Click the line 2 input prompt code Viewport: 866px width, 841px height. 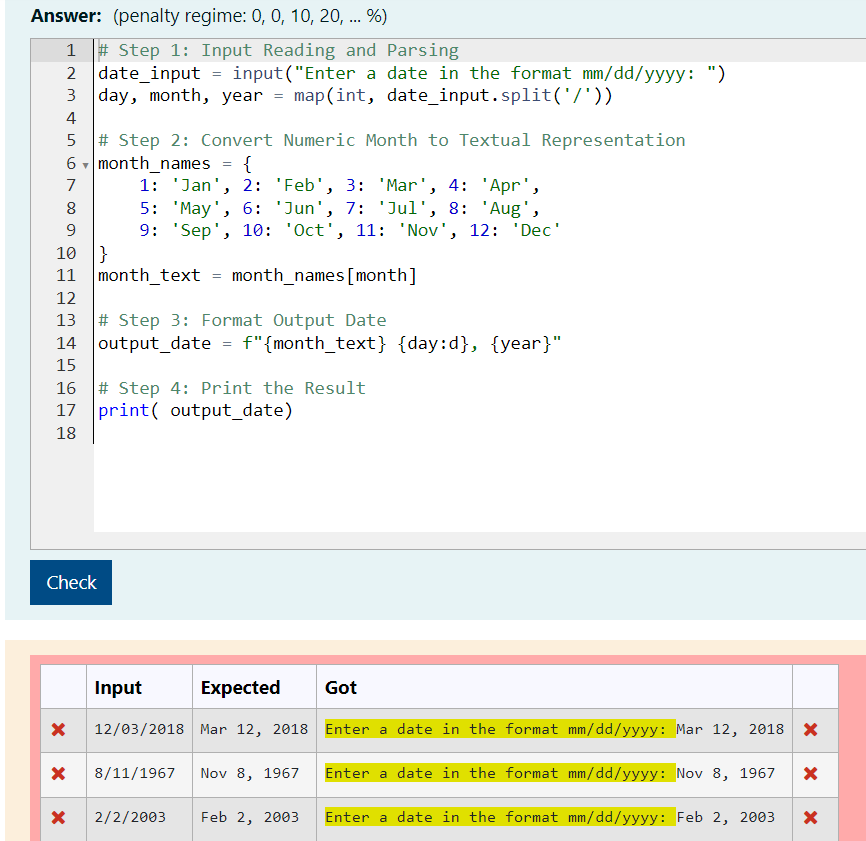point(411,73)
